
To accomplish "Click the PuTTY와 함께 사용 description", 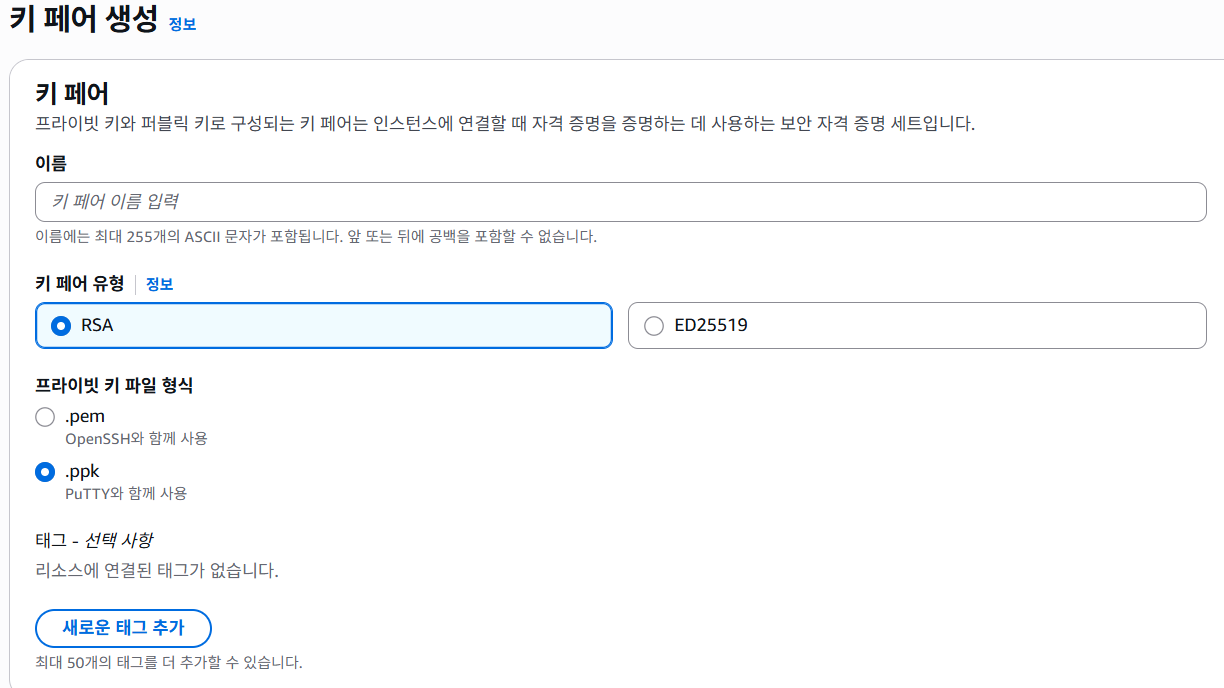I will (x=126, y=493).
